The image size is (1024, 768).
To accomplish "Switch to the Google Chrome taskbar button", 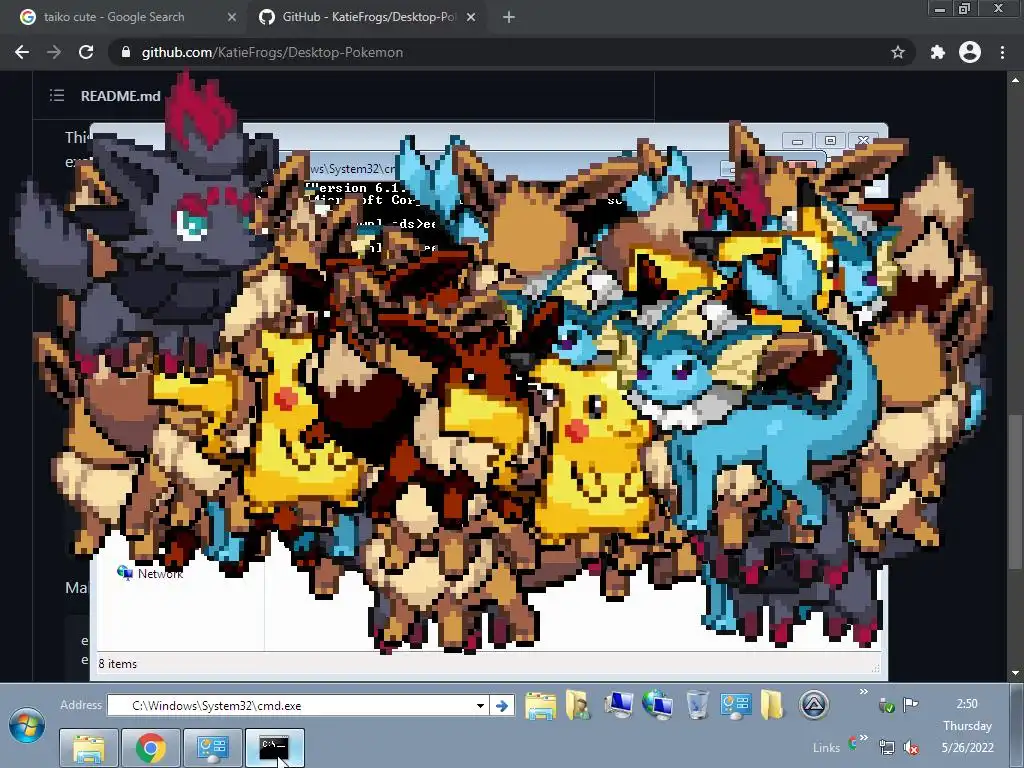I will [151, 748].
